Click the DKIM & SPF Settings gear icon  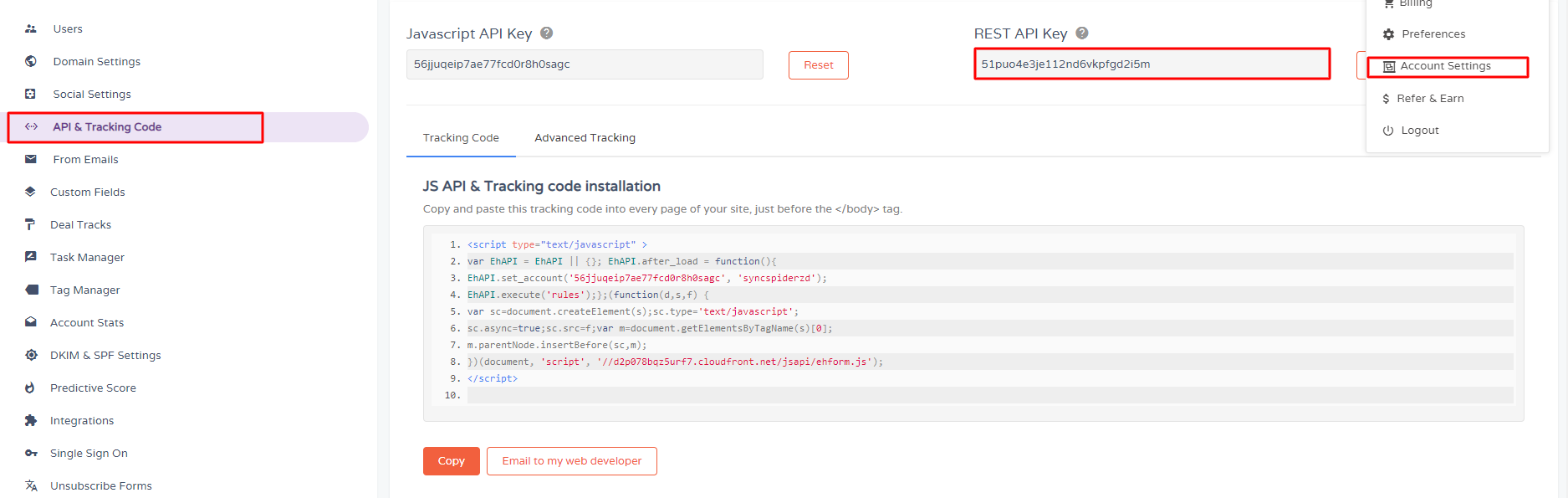pyautogui.click(x=31, y=355)
